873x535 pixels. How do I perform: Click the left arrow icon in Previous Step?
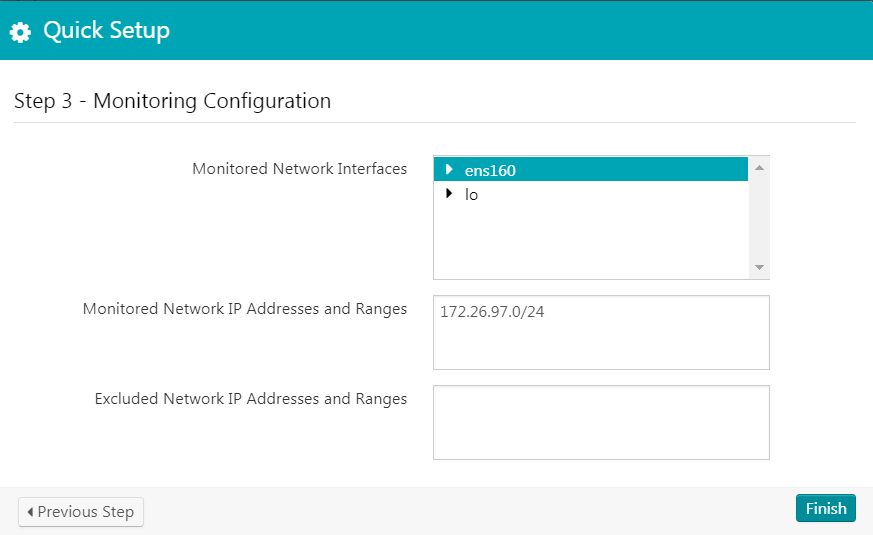[x=30, y=512]
